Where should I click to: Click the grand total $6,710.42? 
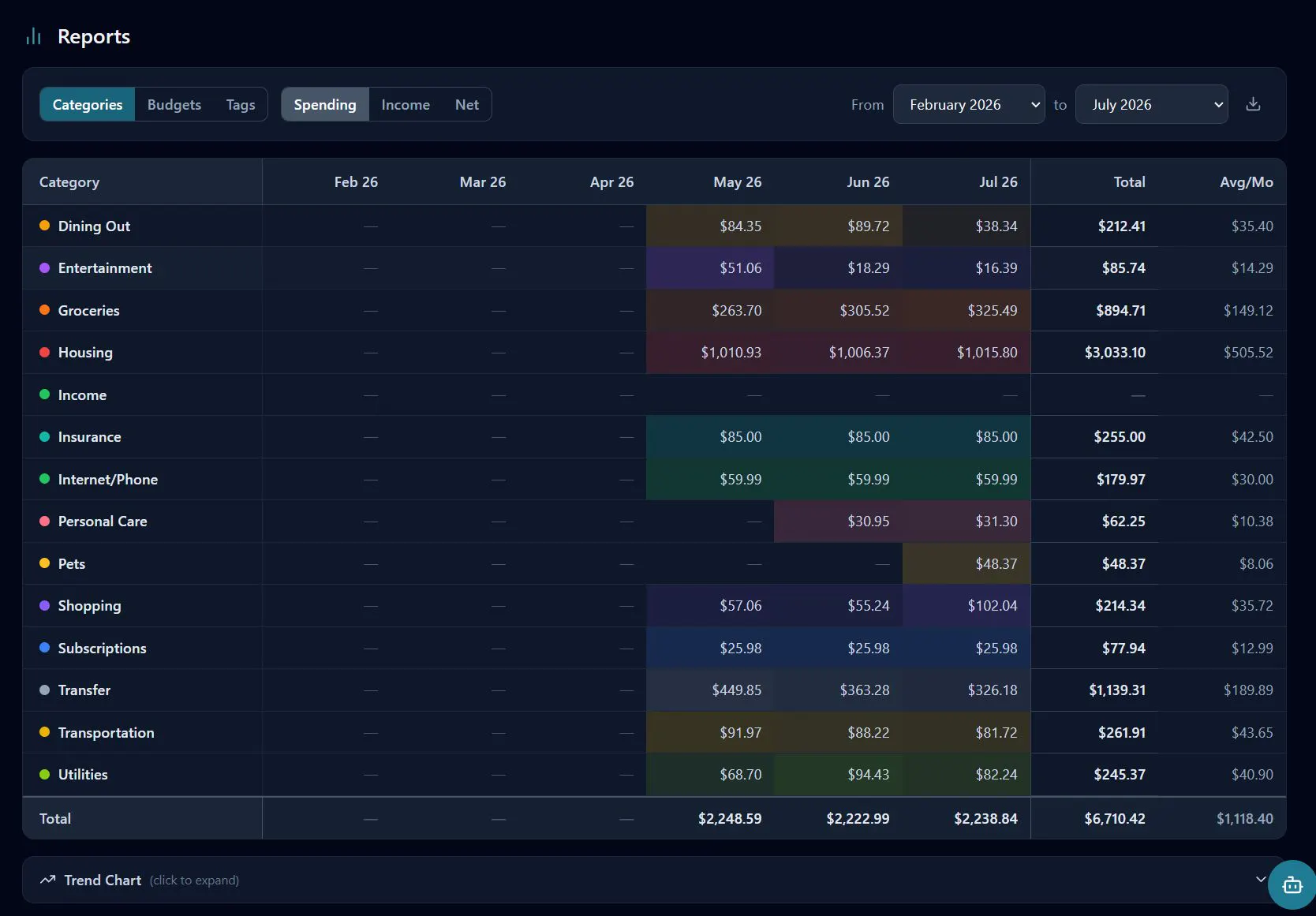click(1115, 818)
